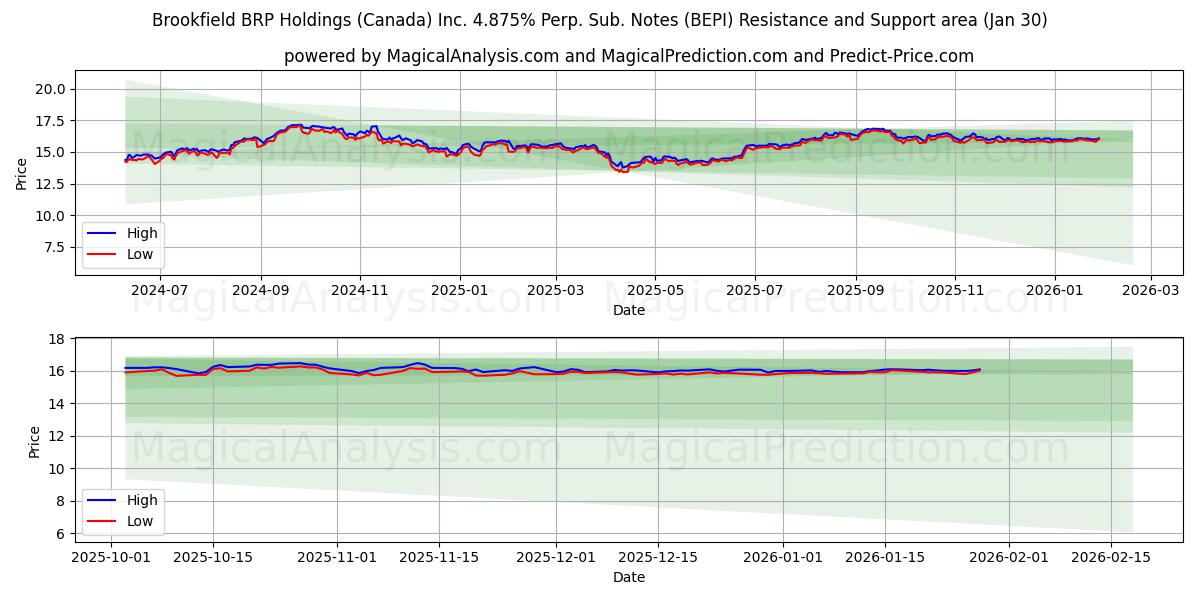
Task: Click the '10' y-axis tick of the bottom chart
Action: pos(59,469)
